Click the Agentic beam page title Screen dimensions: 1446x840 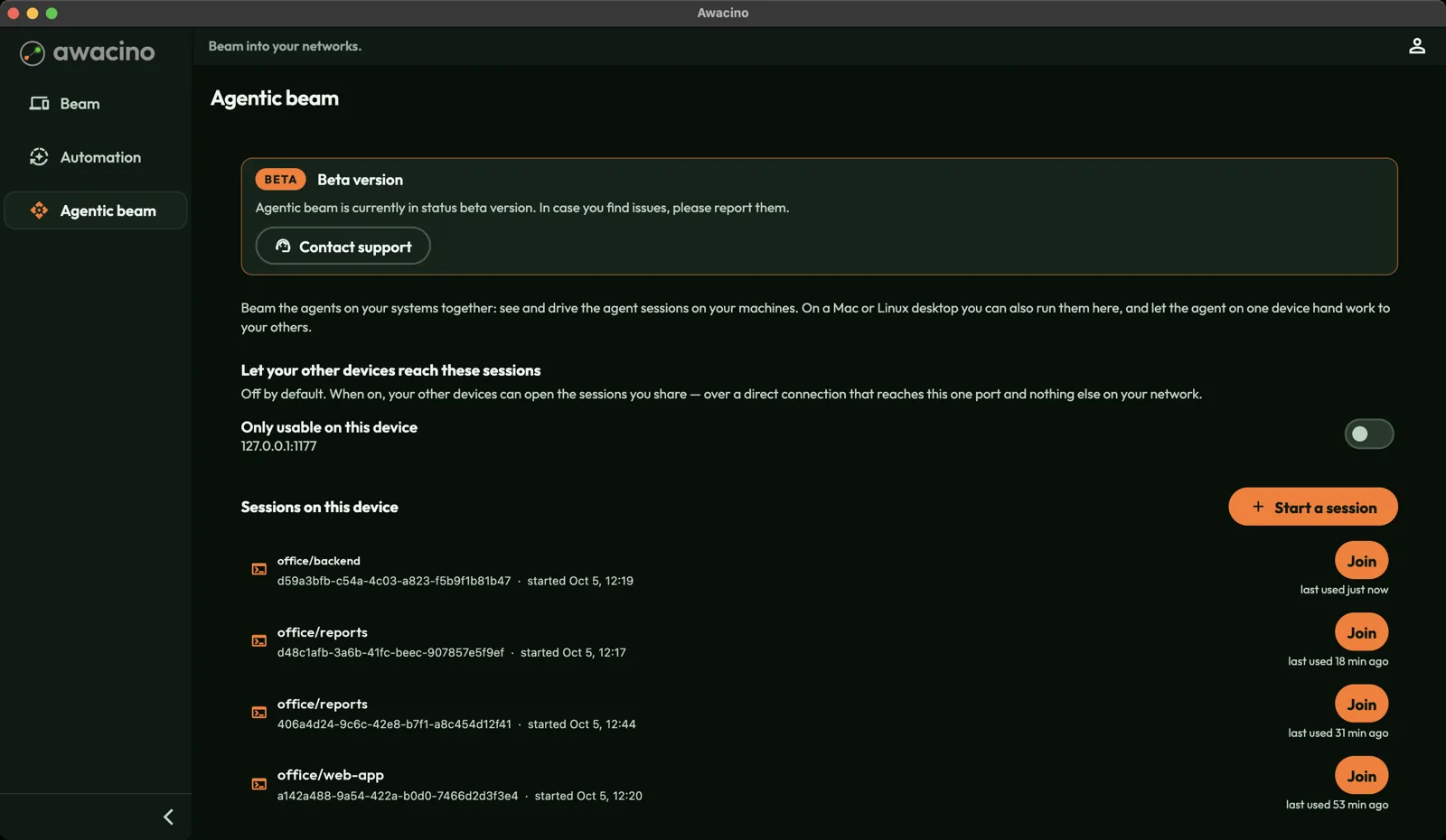point(275,98)
